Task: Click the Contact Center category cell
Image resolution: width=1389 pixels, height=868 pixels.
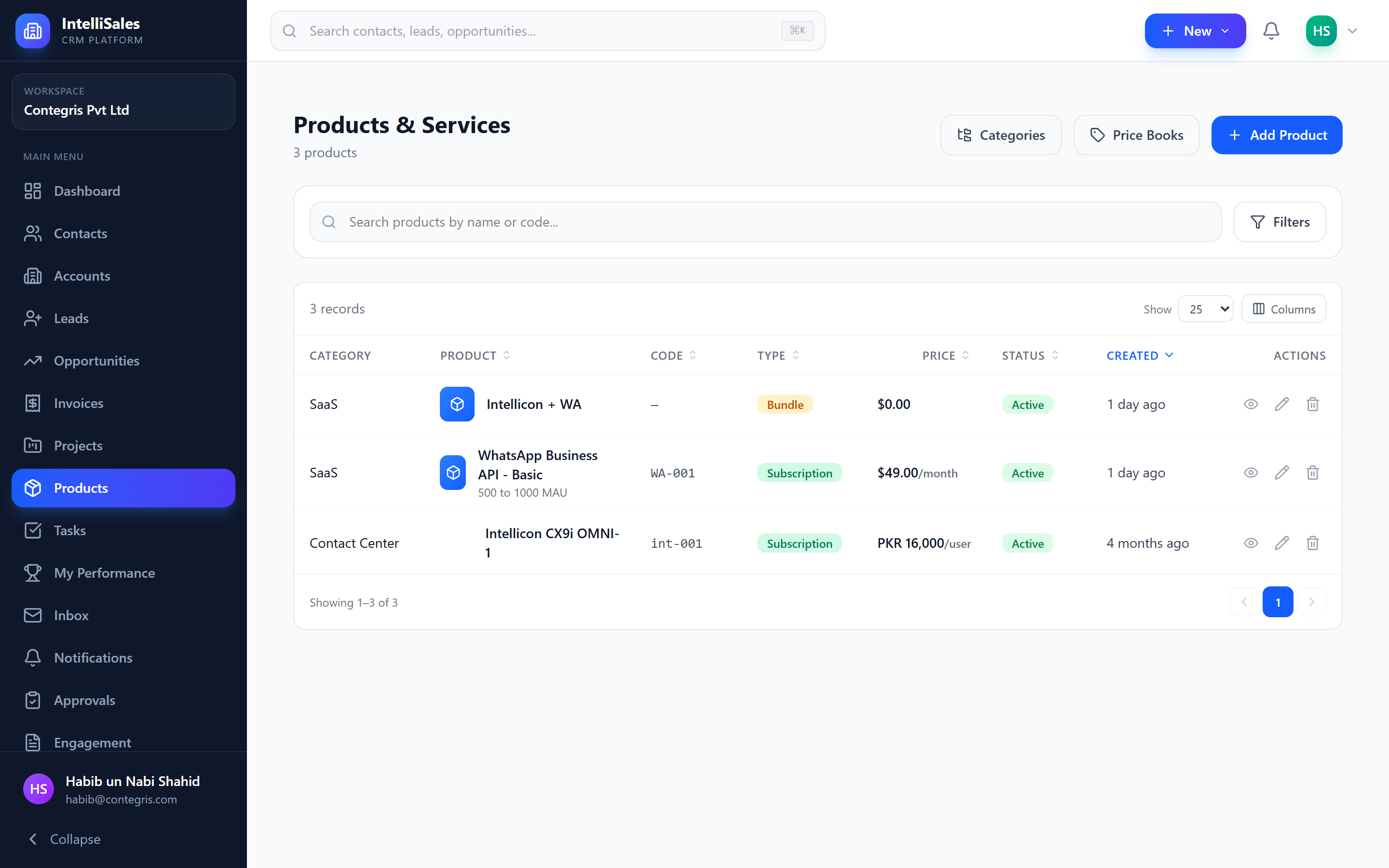Action: point(354,543)
